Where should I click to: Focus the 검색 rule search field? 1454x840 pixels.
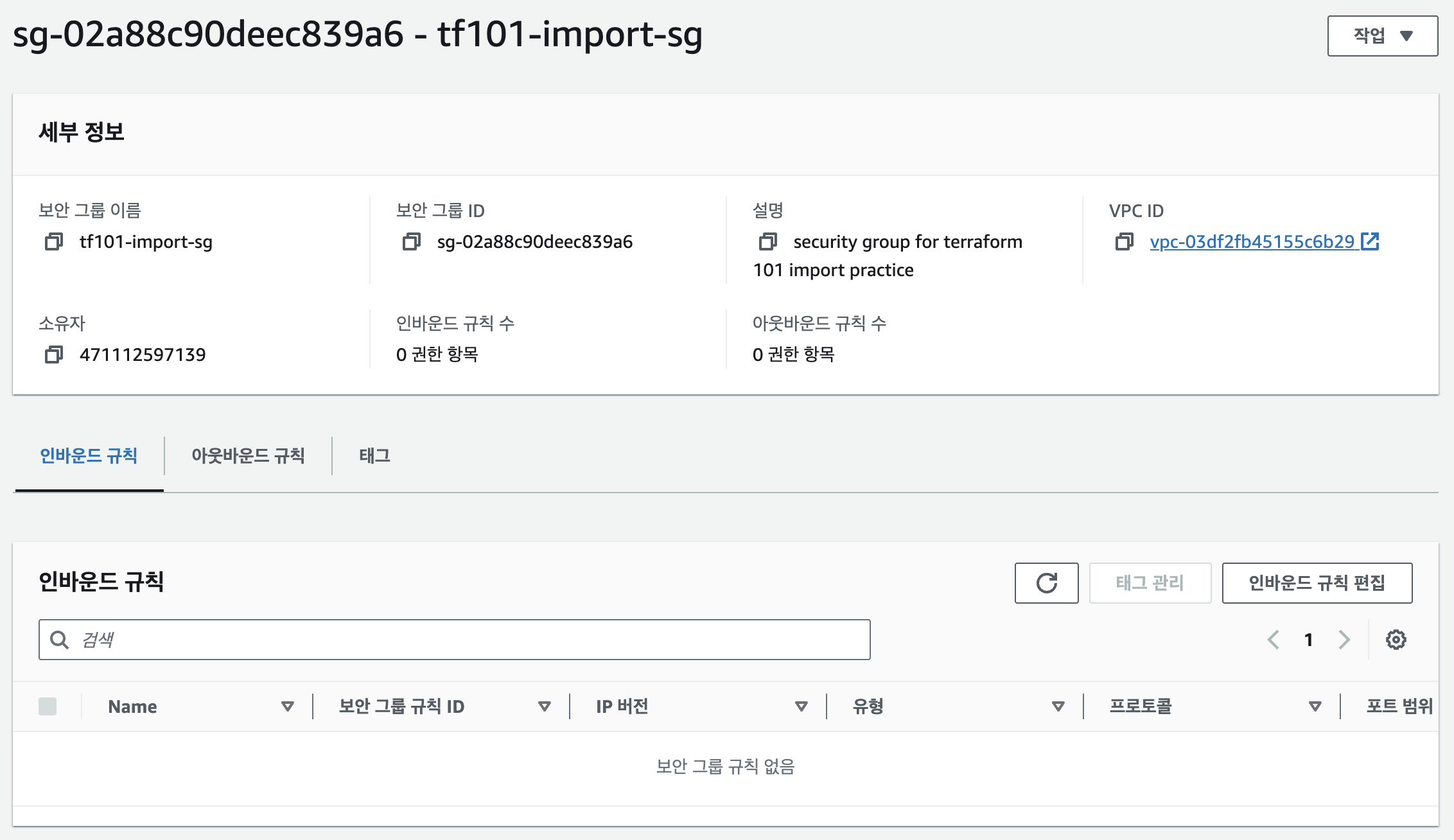tap(455, 640)
